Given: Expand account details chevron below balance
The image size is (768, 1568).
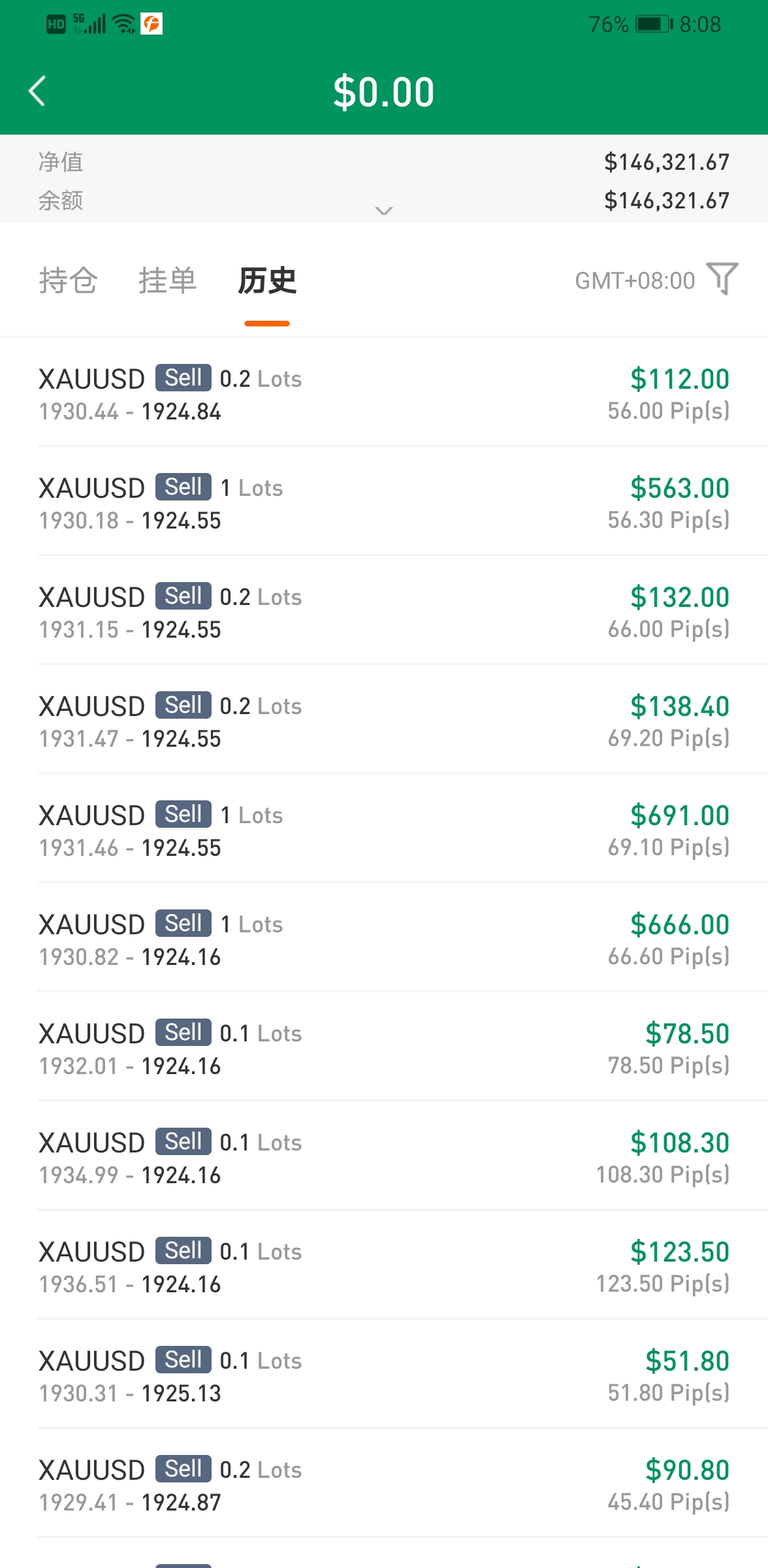Looking at the screenshot, I should coord(384,210).
